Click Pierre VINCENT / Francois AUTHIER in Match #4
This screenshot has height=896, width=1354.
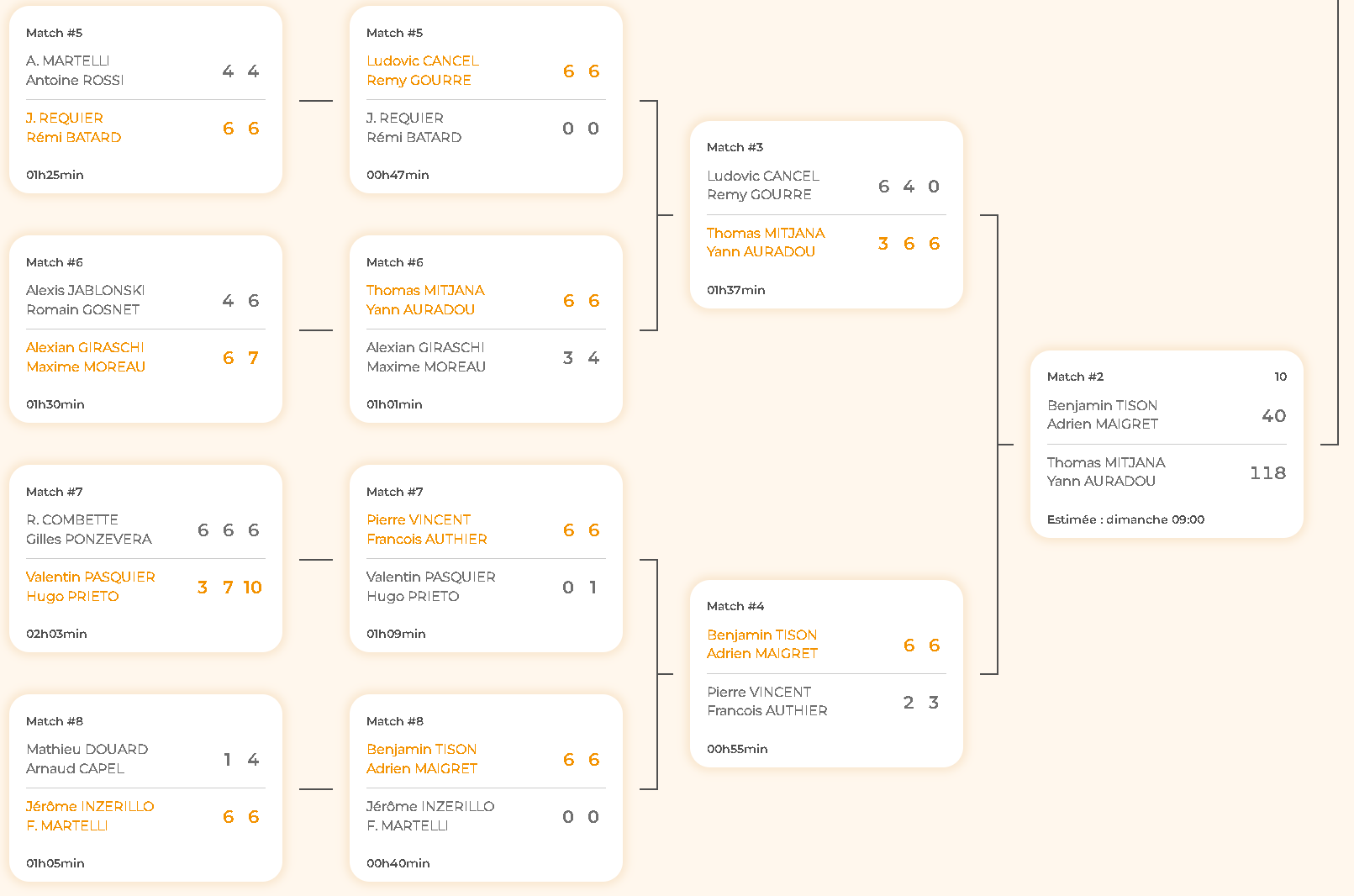(767, 702)
